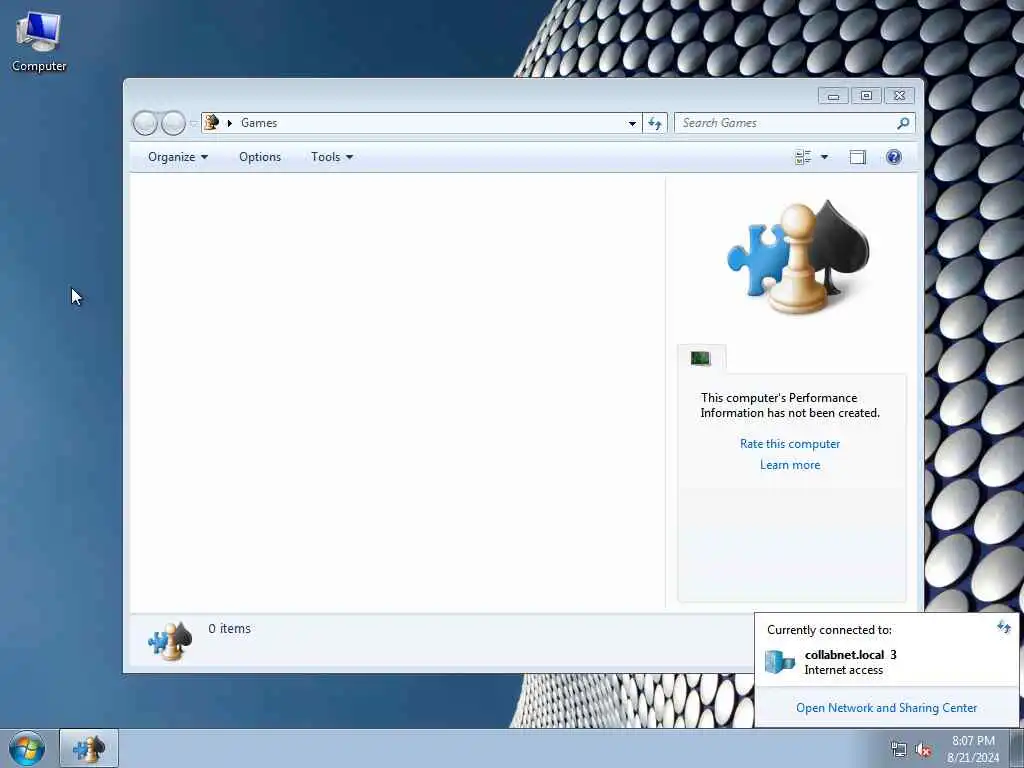This screenshot has width=1024, height=768.
Task: Expand the view options dropdown arrow
Action: (x=824, y=157)
